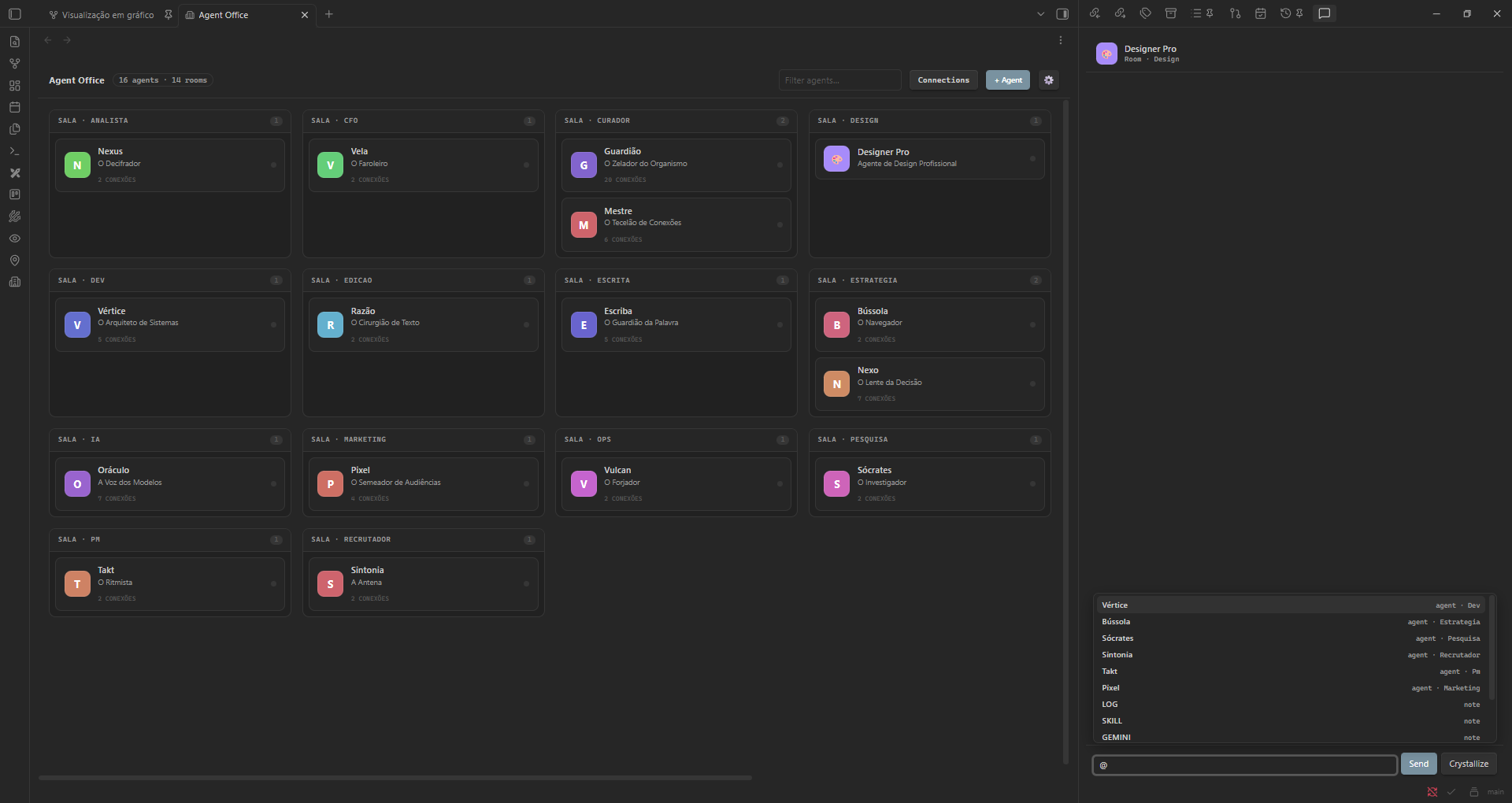This screenshot has width=1512, height=803.
Task: Click the Vulcan agent avatar
Action: (x=584, y=484)
